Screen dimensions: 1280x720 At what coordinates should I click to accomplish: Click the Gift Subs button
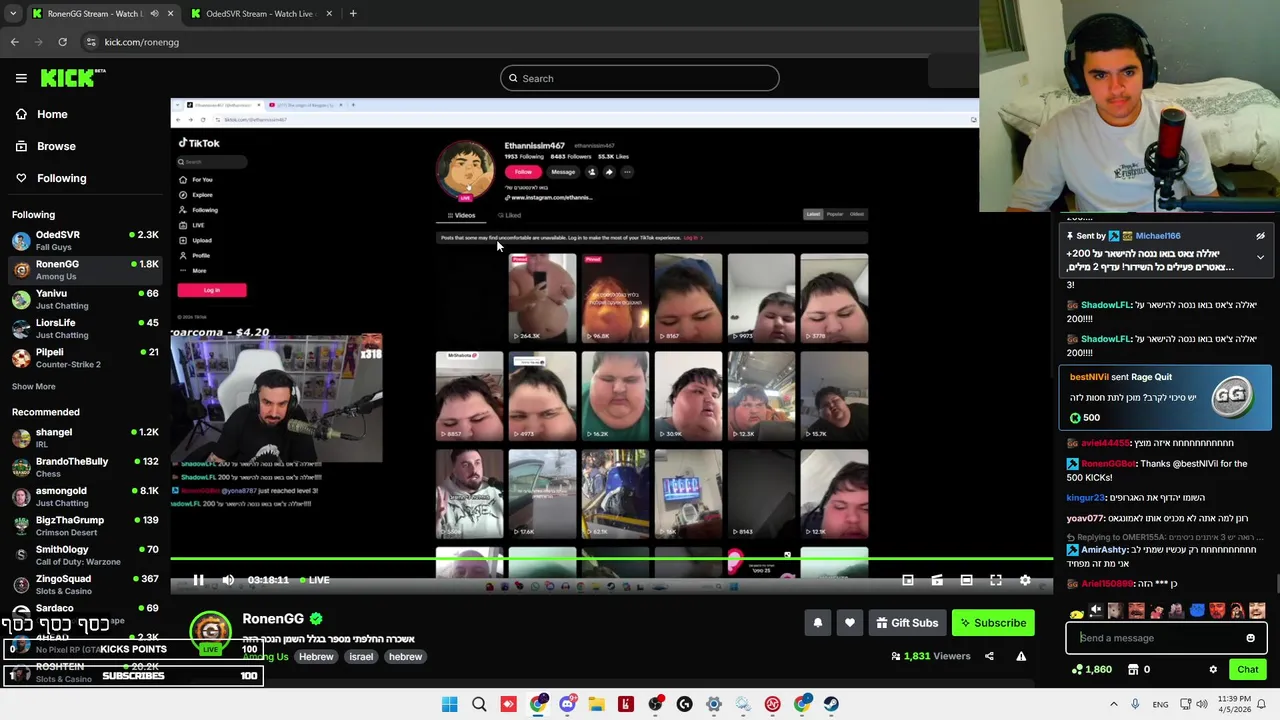[907, 623]
